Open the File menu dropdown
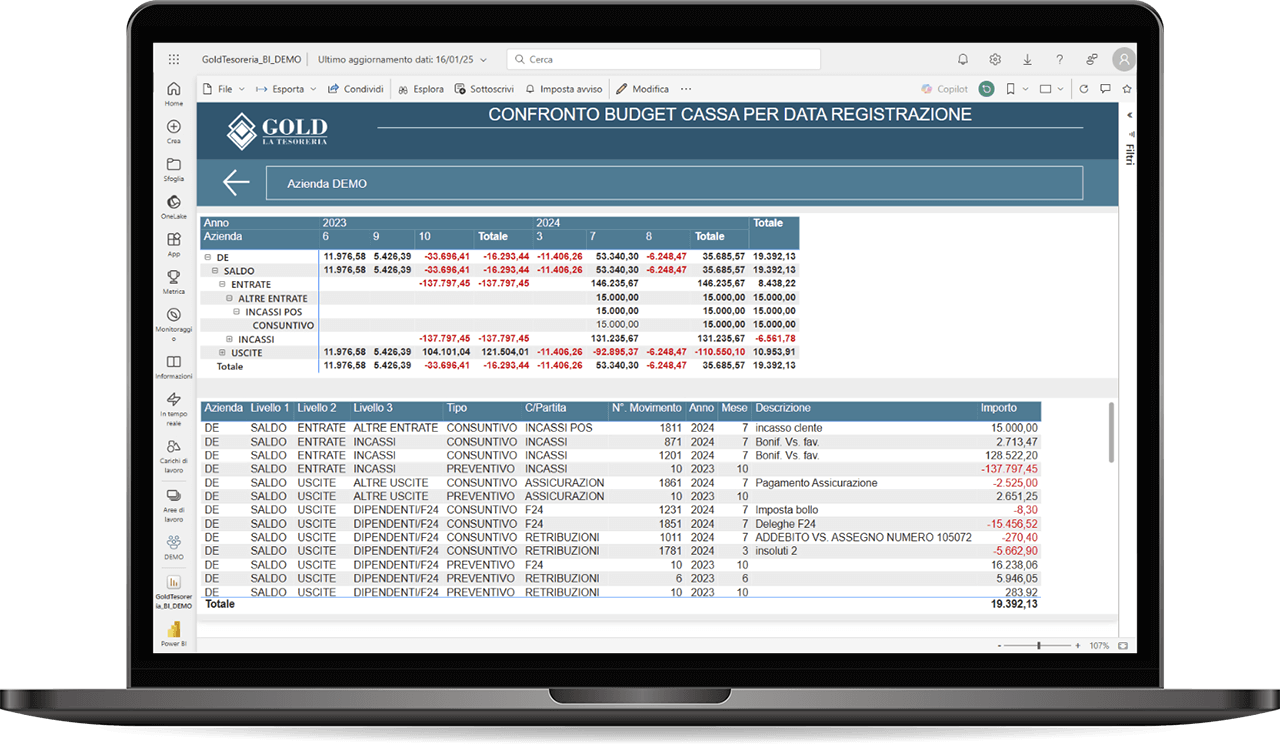This screenshot has height=745, width=1280. [x=223, y=89]
